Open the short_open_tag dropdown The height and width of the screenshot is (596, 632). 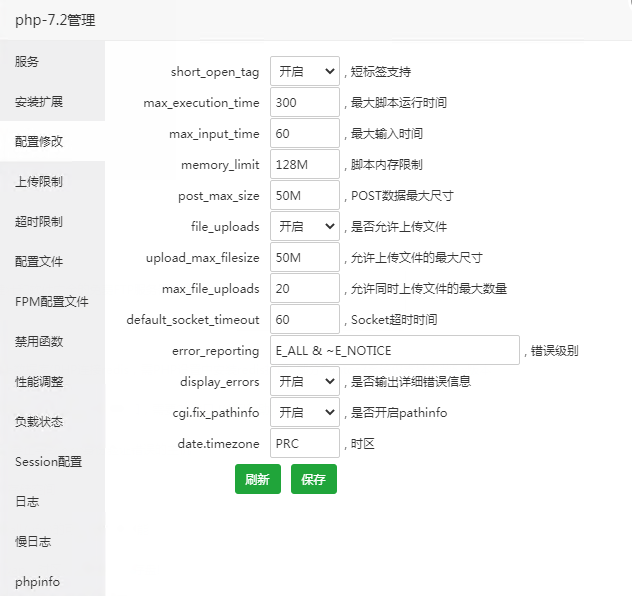point(304,71)
